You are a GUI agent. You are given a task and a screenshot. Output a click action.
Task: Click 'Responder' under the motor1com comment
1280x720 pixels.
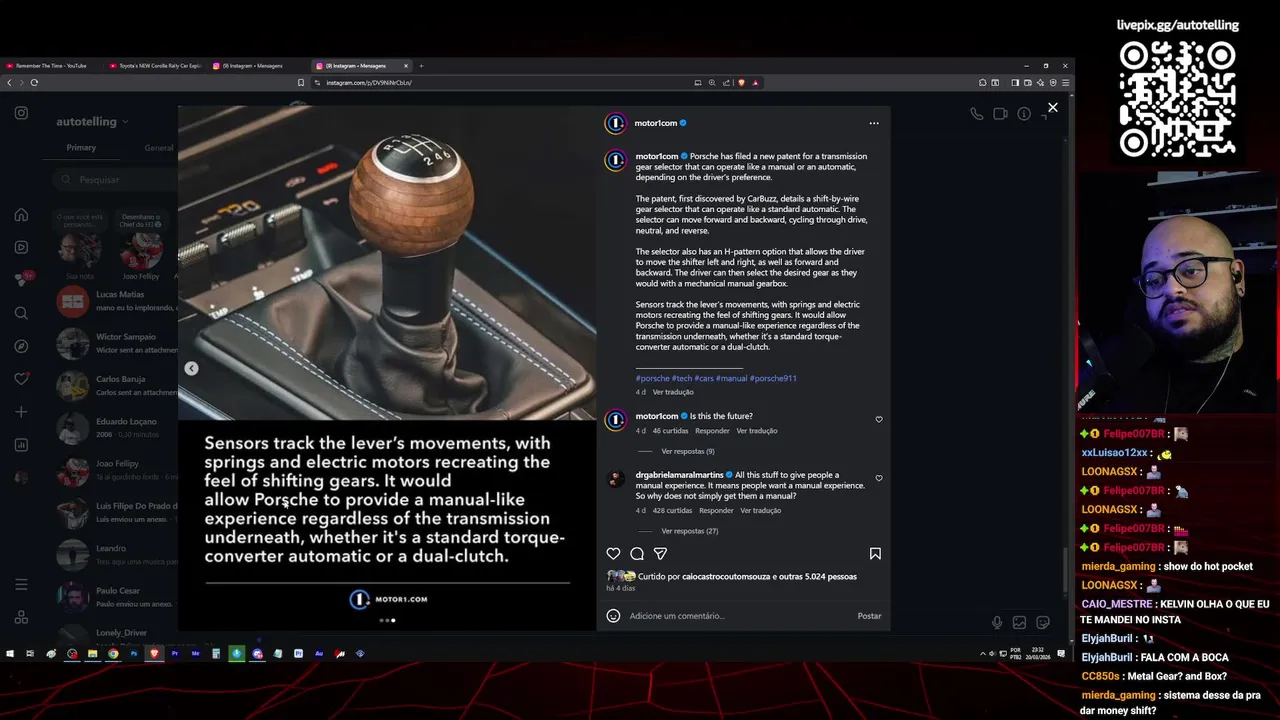click(712, 431)
